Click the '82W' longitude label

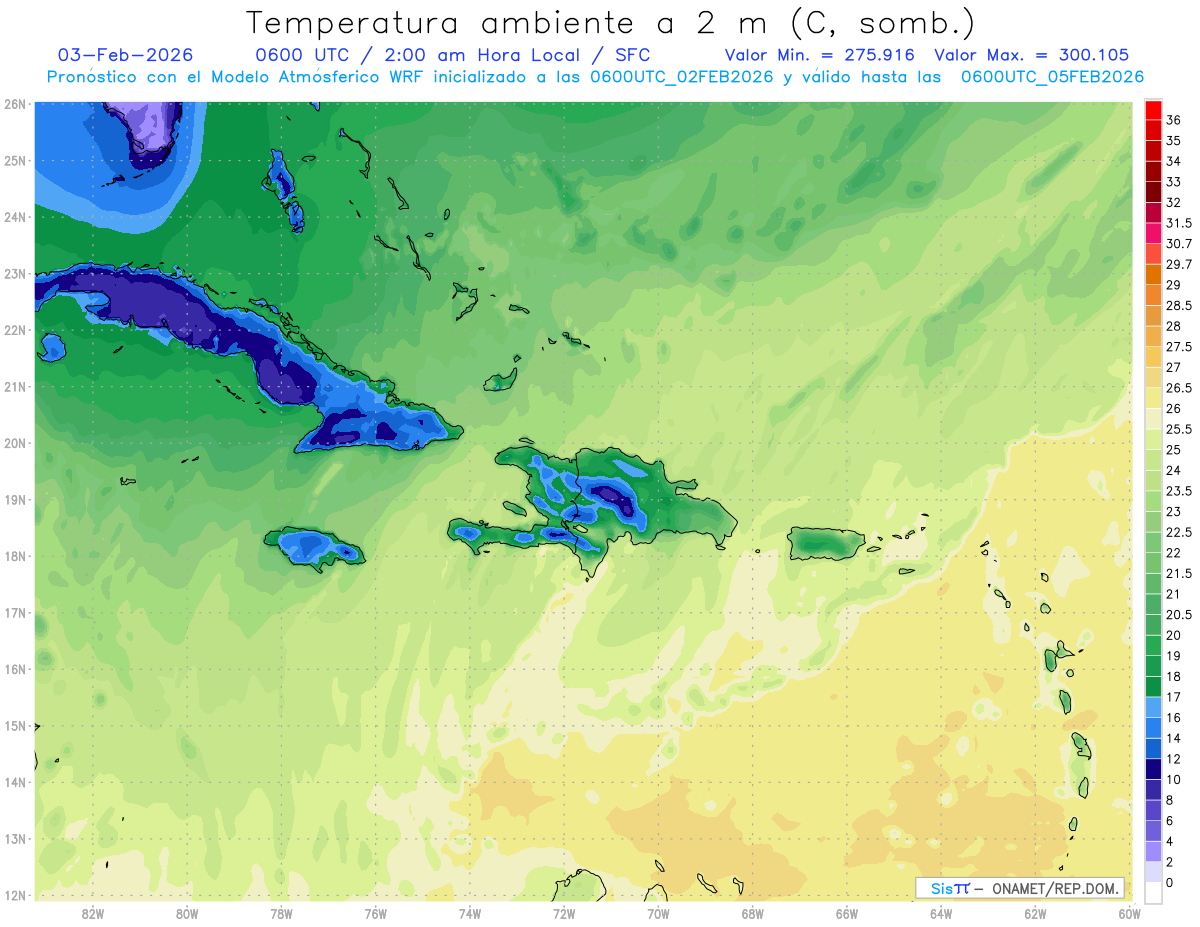[93, 913]
